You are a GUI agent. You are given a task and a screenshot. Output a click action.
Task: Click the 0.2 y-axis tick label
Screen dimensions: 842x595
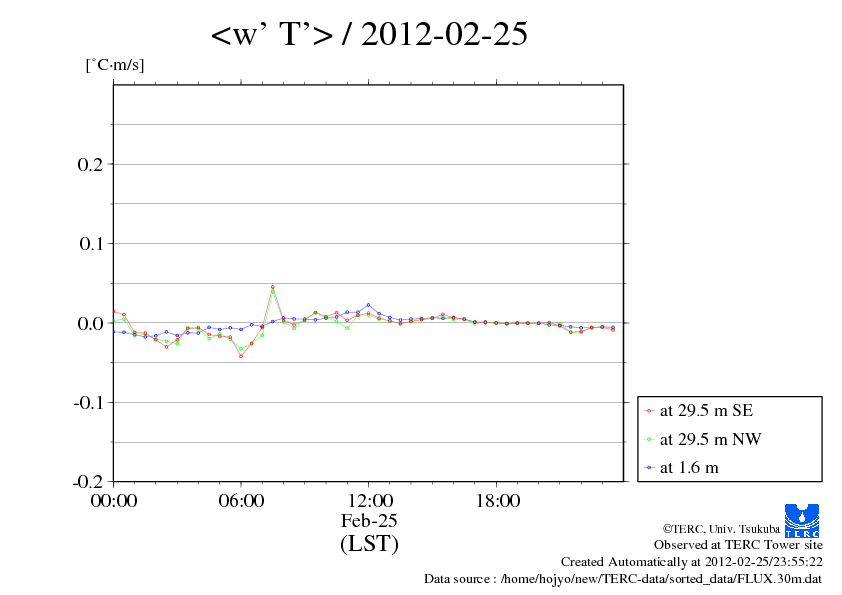coord(91,164)
